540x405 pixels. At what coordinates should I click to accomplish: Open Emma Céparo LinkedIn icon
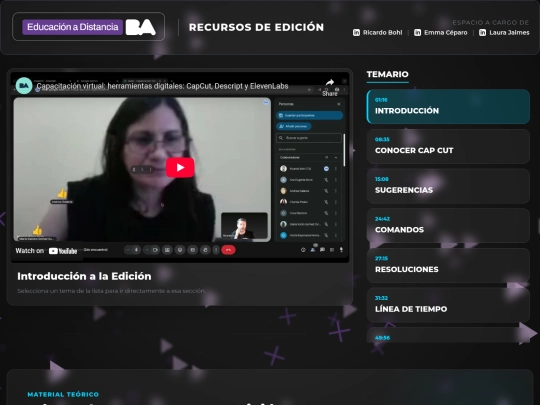tap(417, 32)
